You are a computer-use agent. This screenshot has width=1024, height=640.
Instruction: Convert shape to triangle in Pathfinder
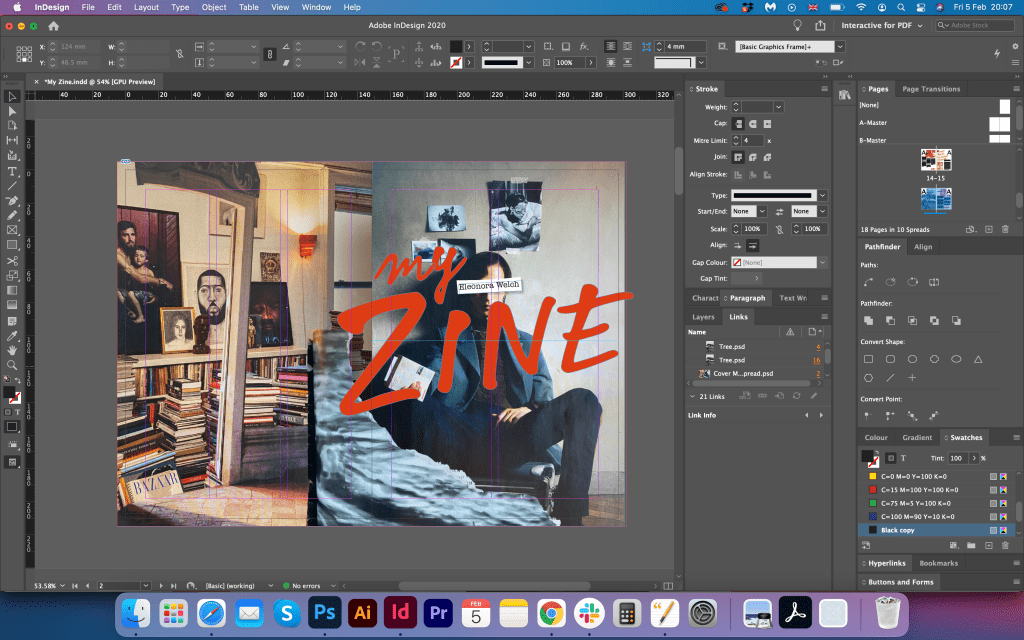pos(979,358)
